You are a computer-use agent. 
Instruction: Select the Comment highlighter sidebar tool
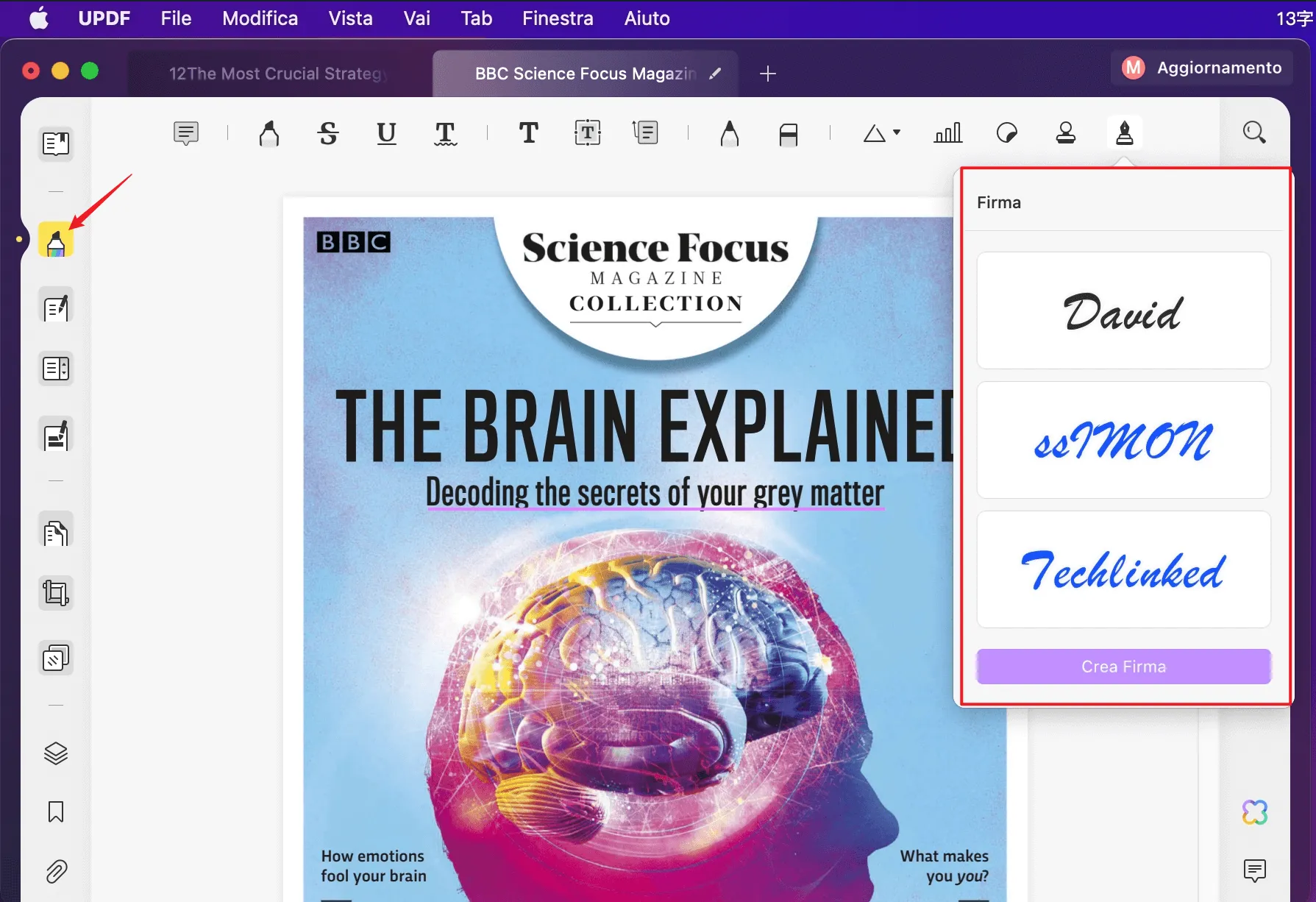click(x=56, y=240)
